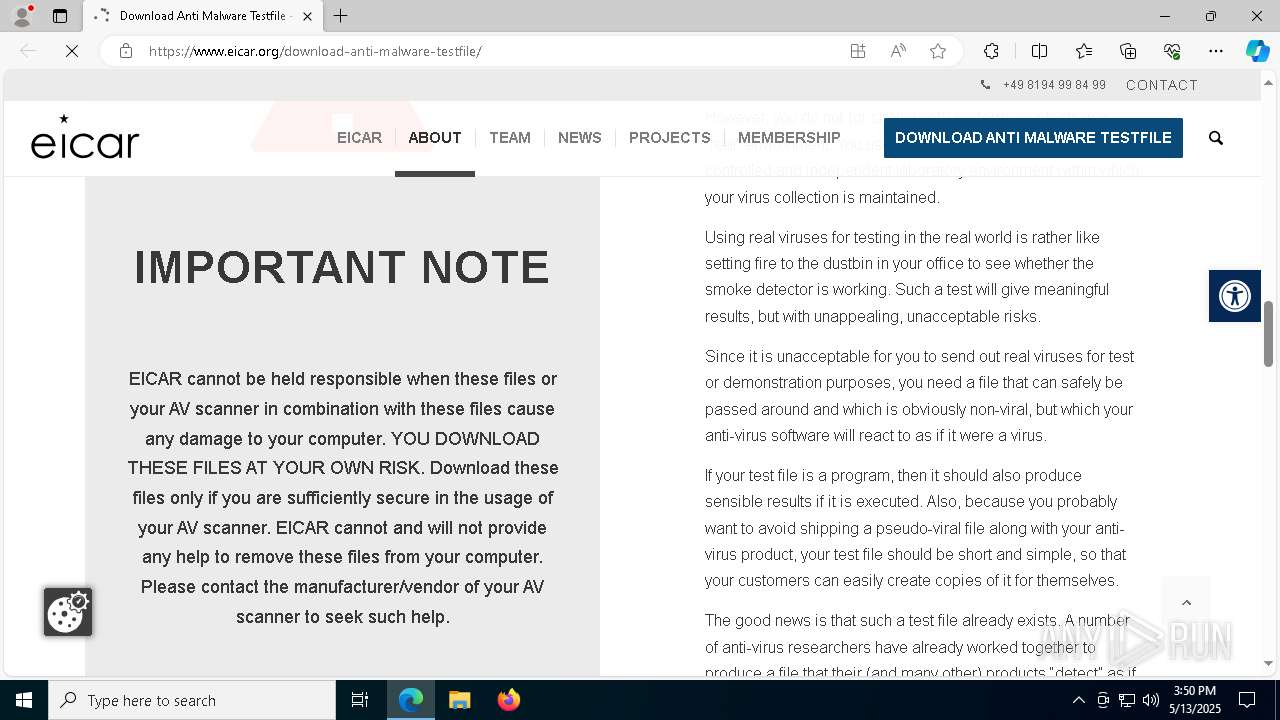Open Microsoft Edge from taskbar
Screen dimensions: 1280x720
pyautogui.click(x=411, y=700)
